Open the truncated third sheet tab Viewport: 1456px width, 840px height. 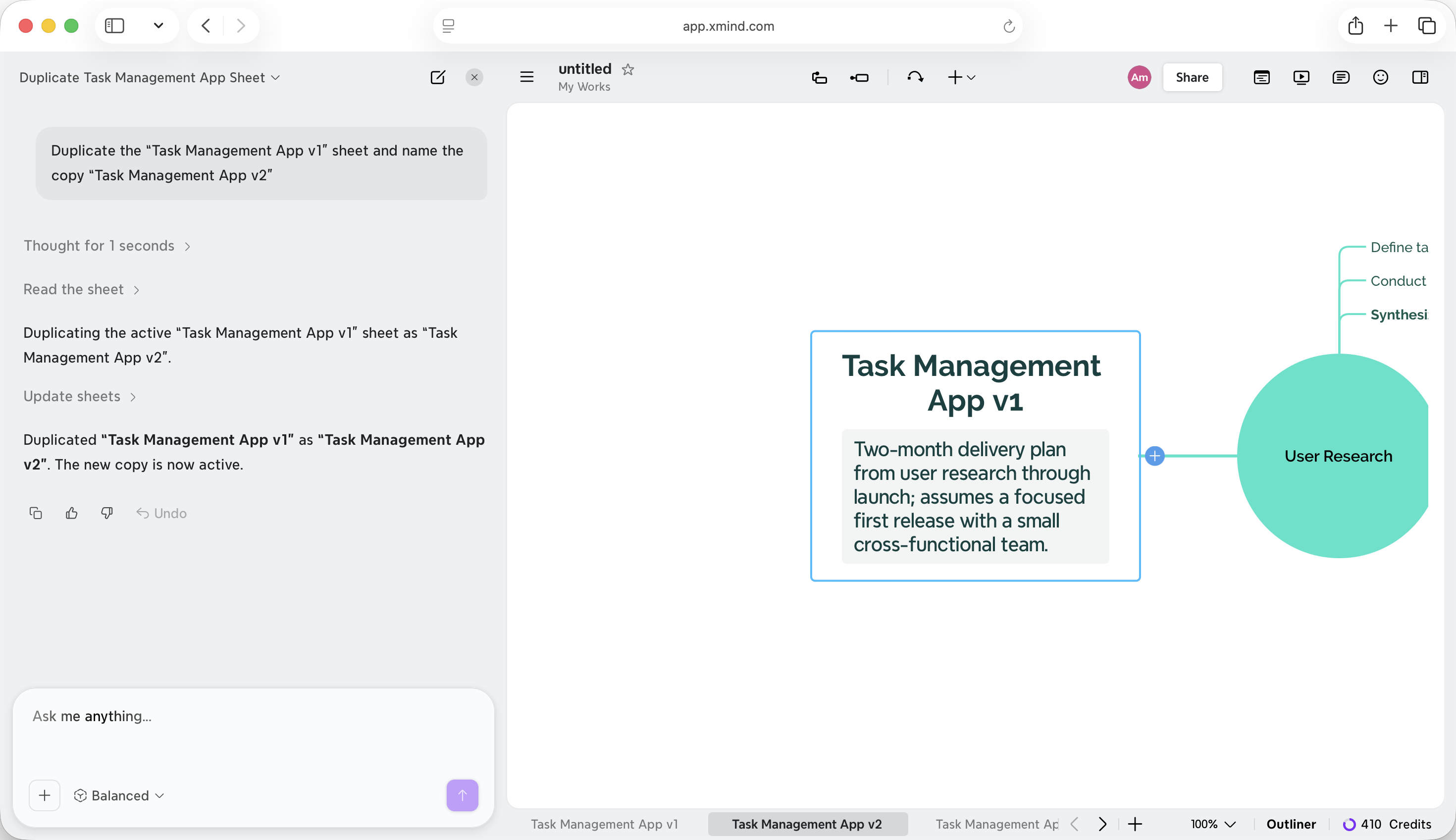[x=996, y=824]
